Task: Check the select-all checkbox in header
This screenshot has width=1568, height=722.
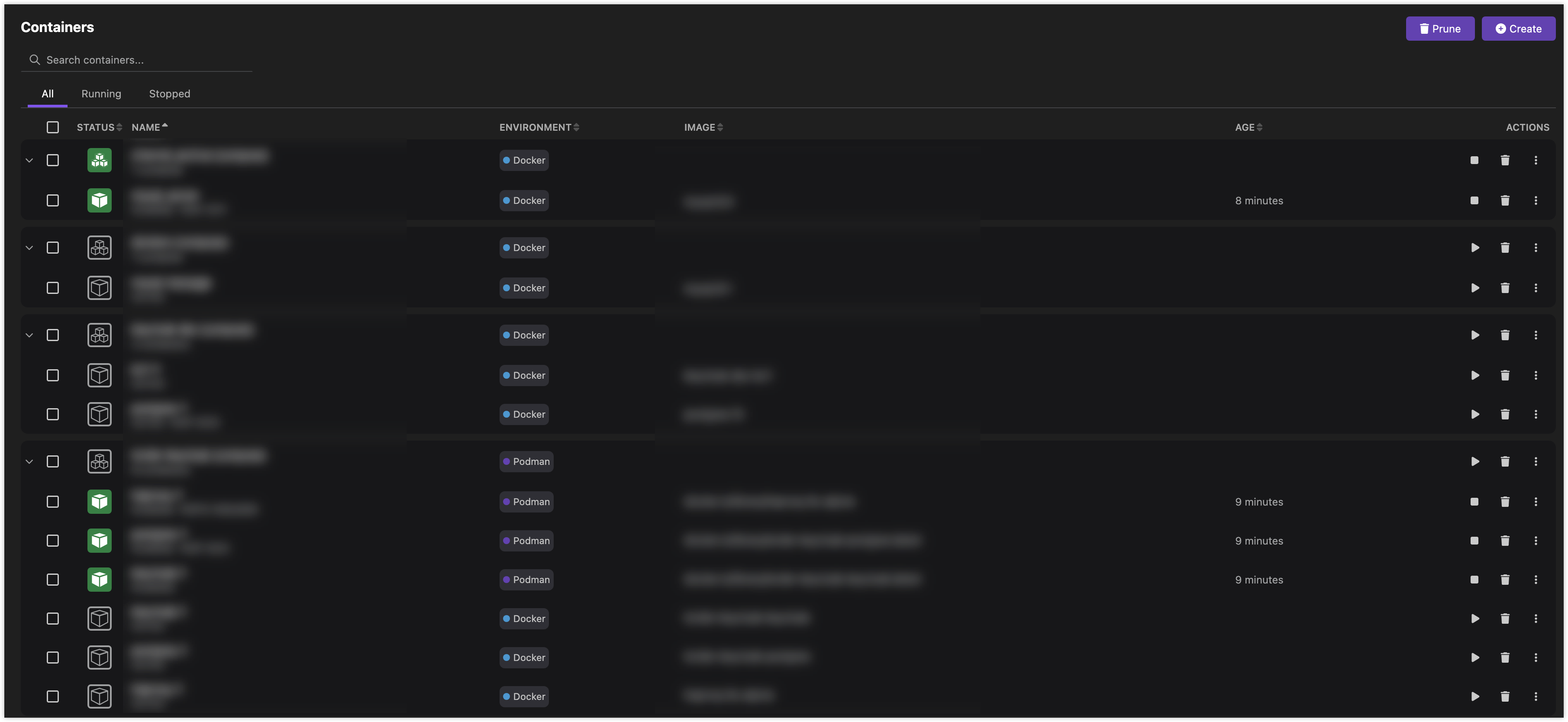Action: [x=53, y=127]
